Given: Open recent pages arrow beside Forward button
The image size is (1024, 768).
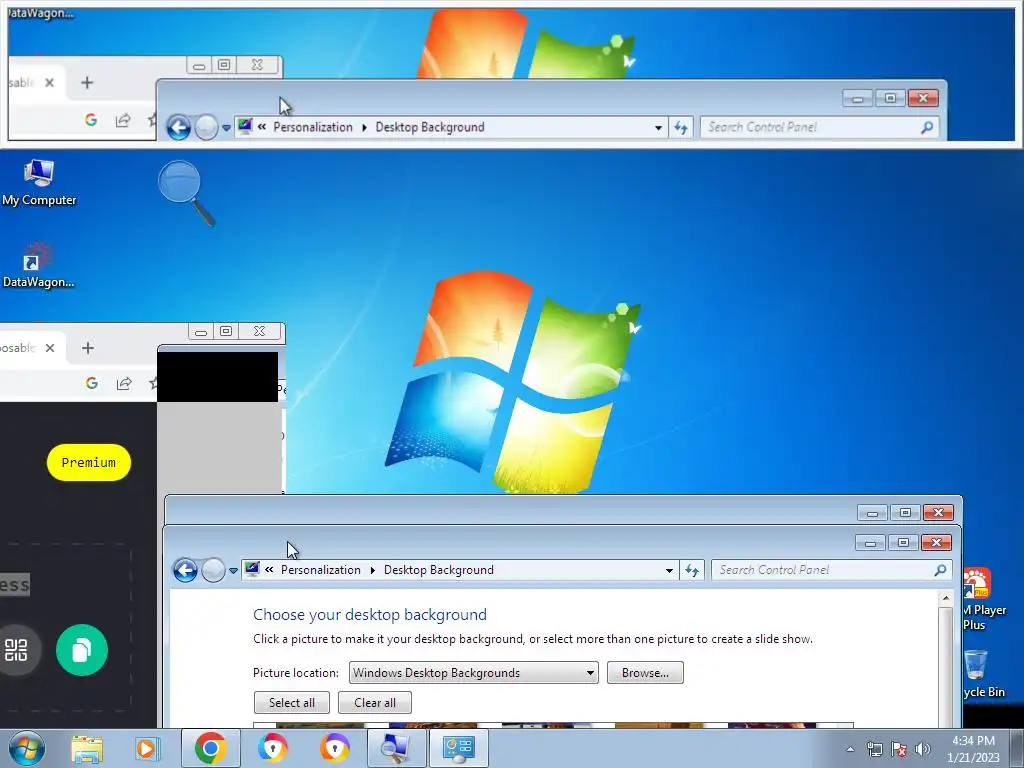Looking at the screenshot, I should click(x=233, y=571).
